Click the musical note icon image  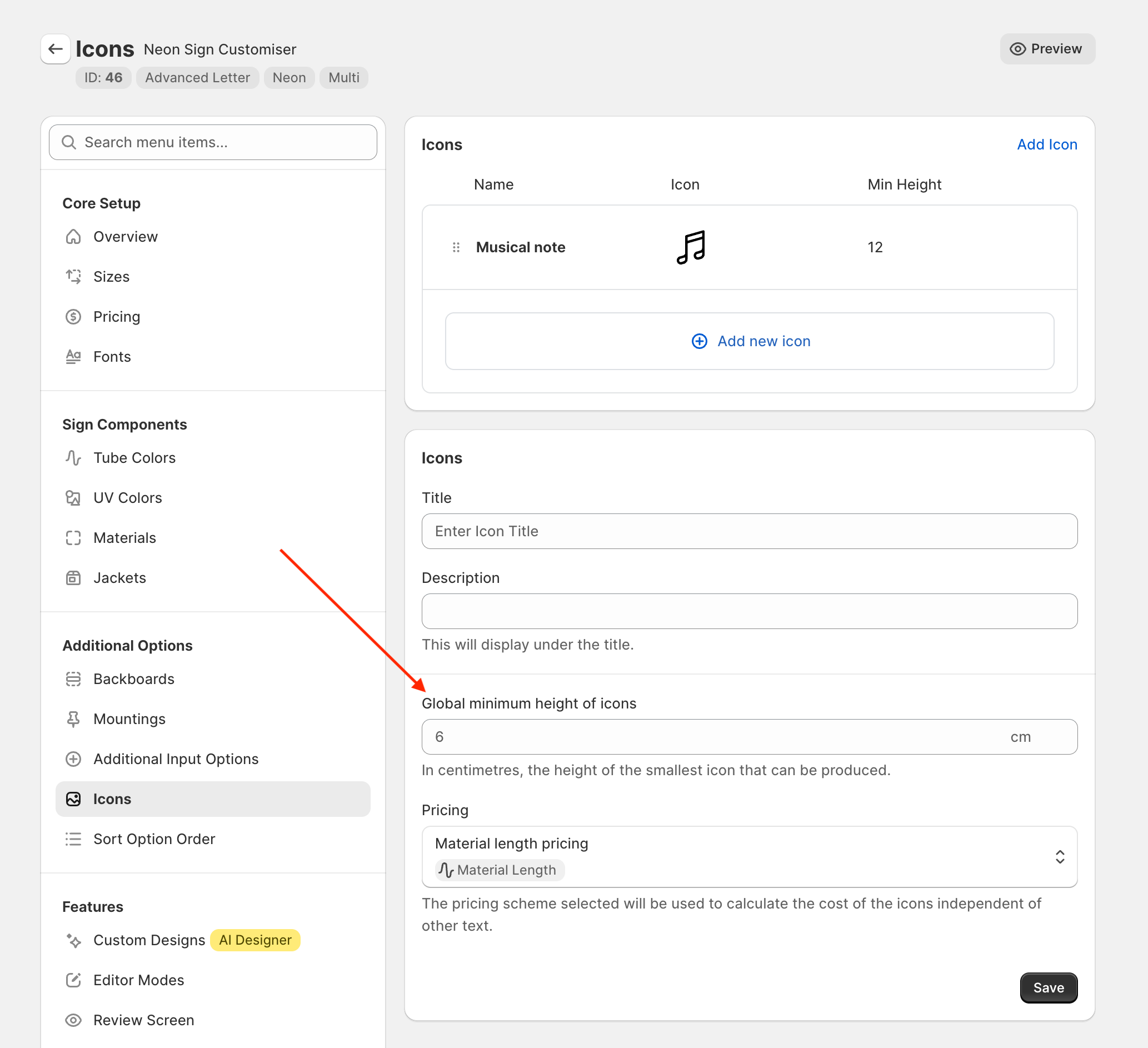click(x=691, y=247)
